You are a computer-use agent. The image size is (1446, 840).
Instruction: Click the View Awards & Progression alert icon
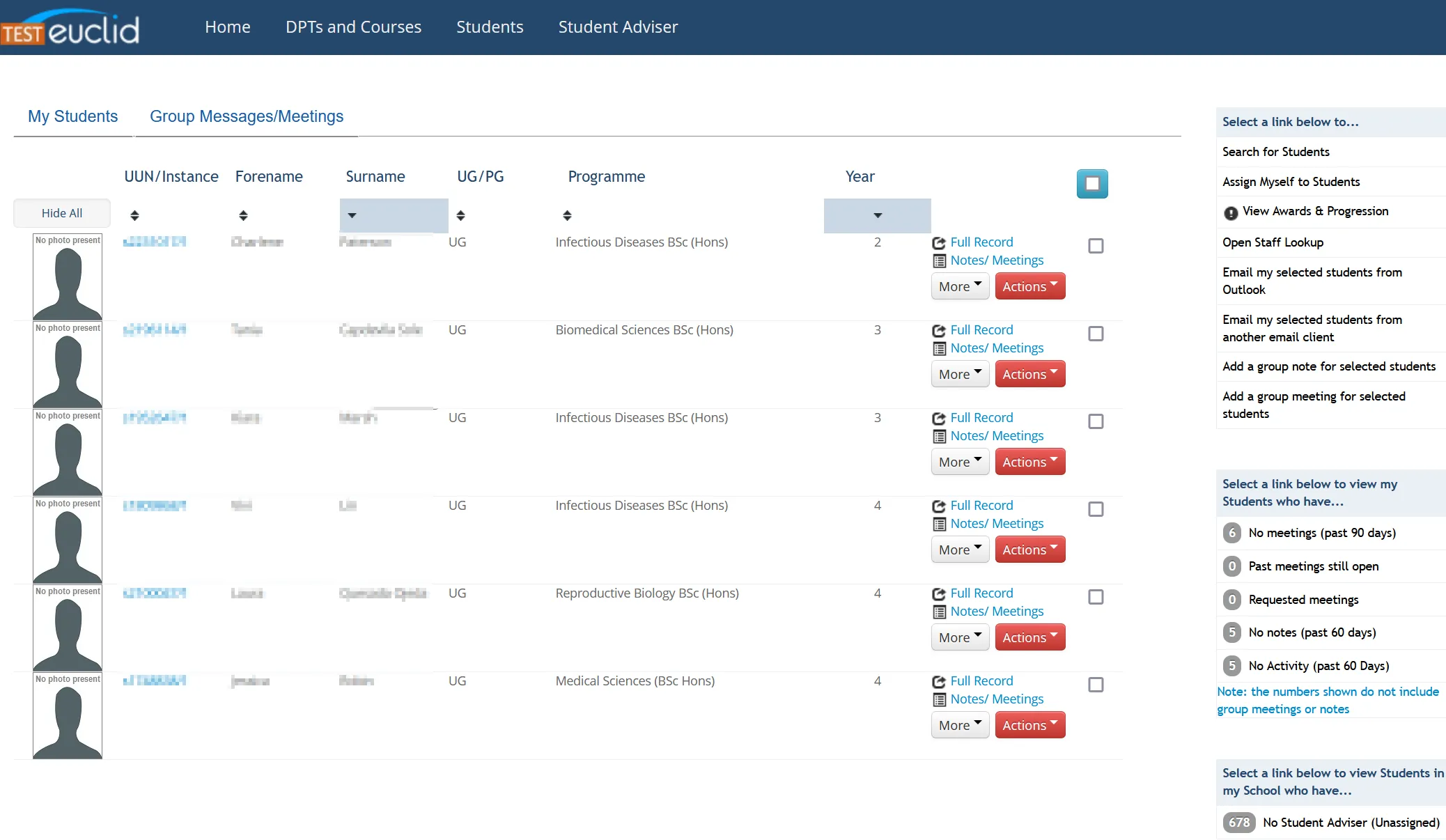pyautogui.click(x=1231, y=213)
